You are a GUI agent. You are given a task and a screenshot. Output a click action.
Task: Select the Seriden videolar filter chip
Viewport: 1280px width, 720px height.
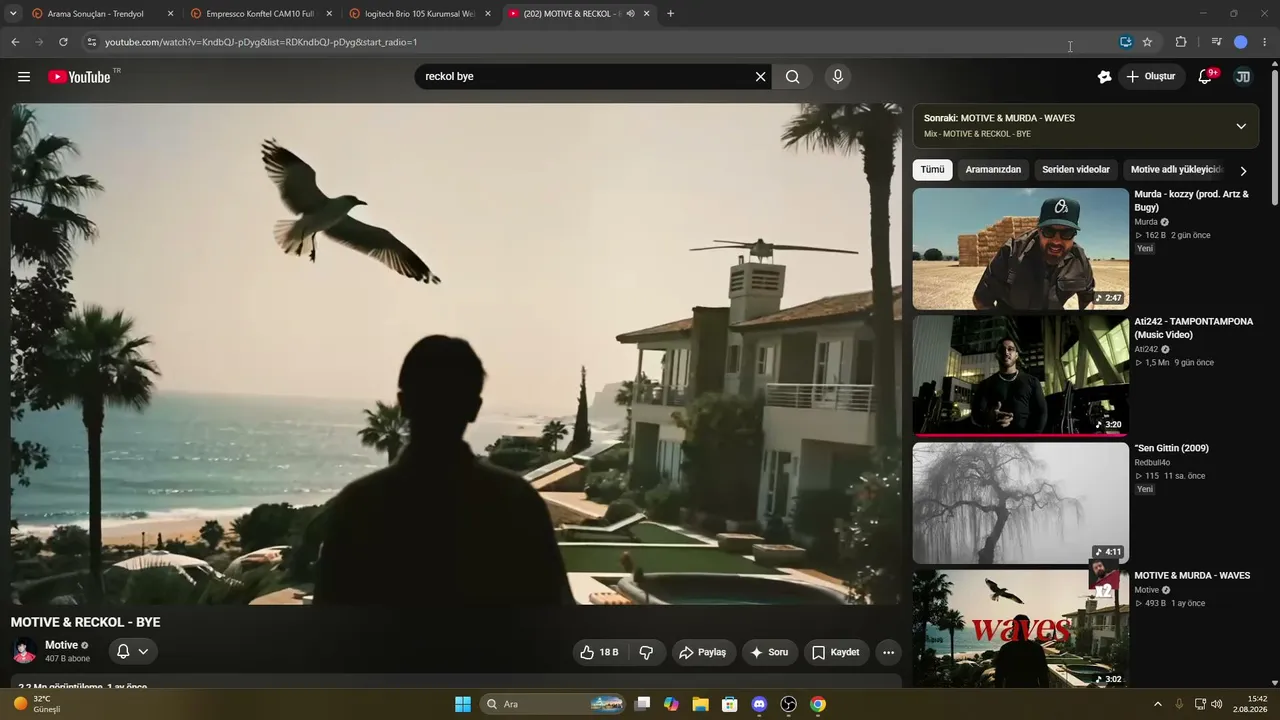coord(1076,170)
